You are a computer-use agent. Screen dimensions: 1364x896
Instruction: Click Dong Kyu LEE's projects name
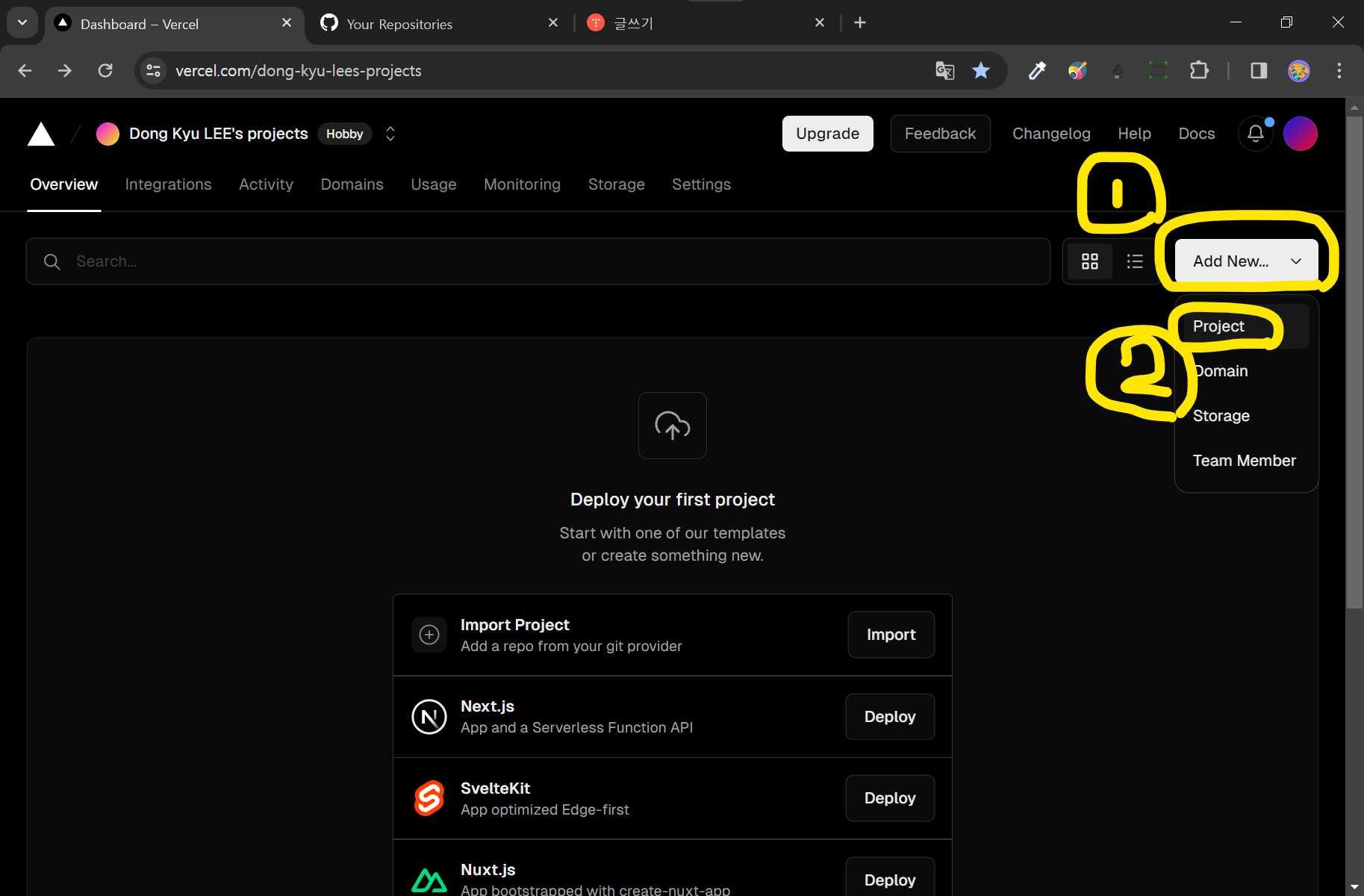(219, 134)
